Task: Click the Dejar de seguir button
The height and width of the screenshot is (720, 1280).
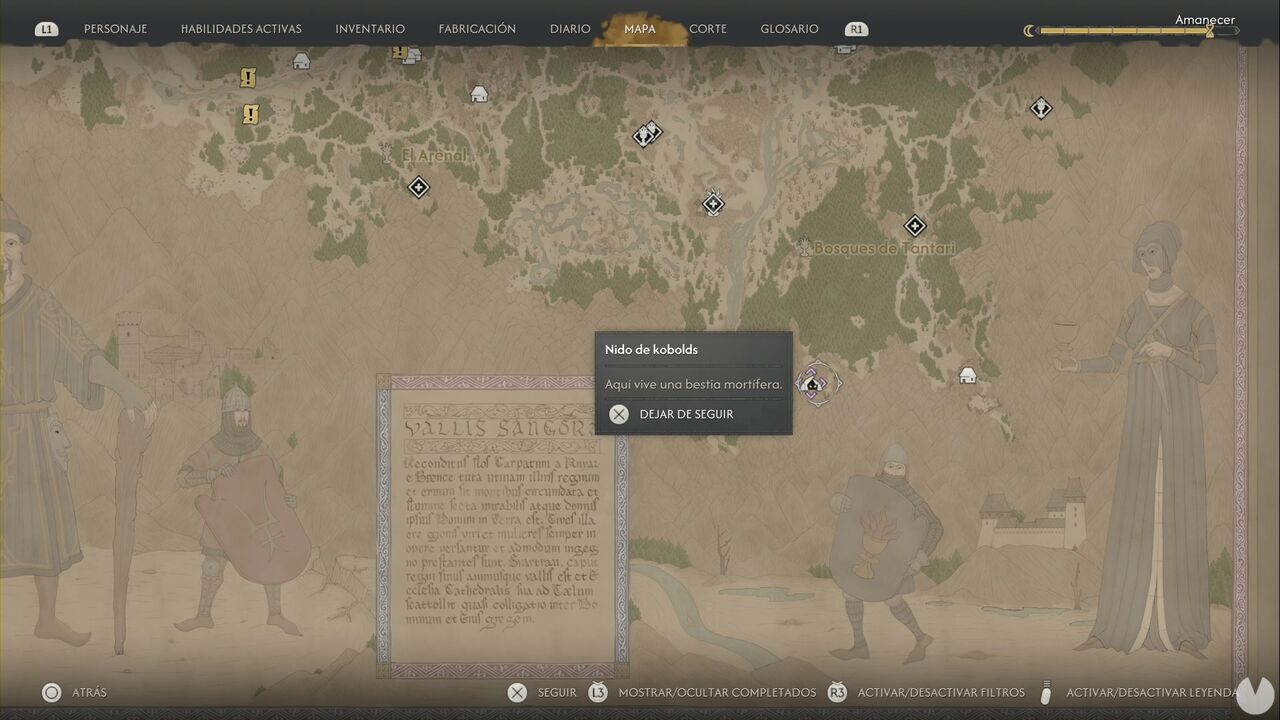Action: point(686,414)
